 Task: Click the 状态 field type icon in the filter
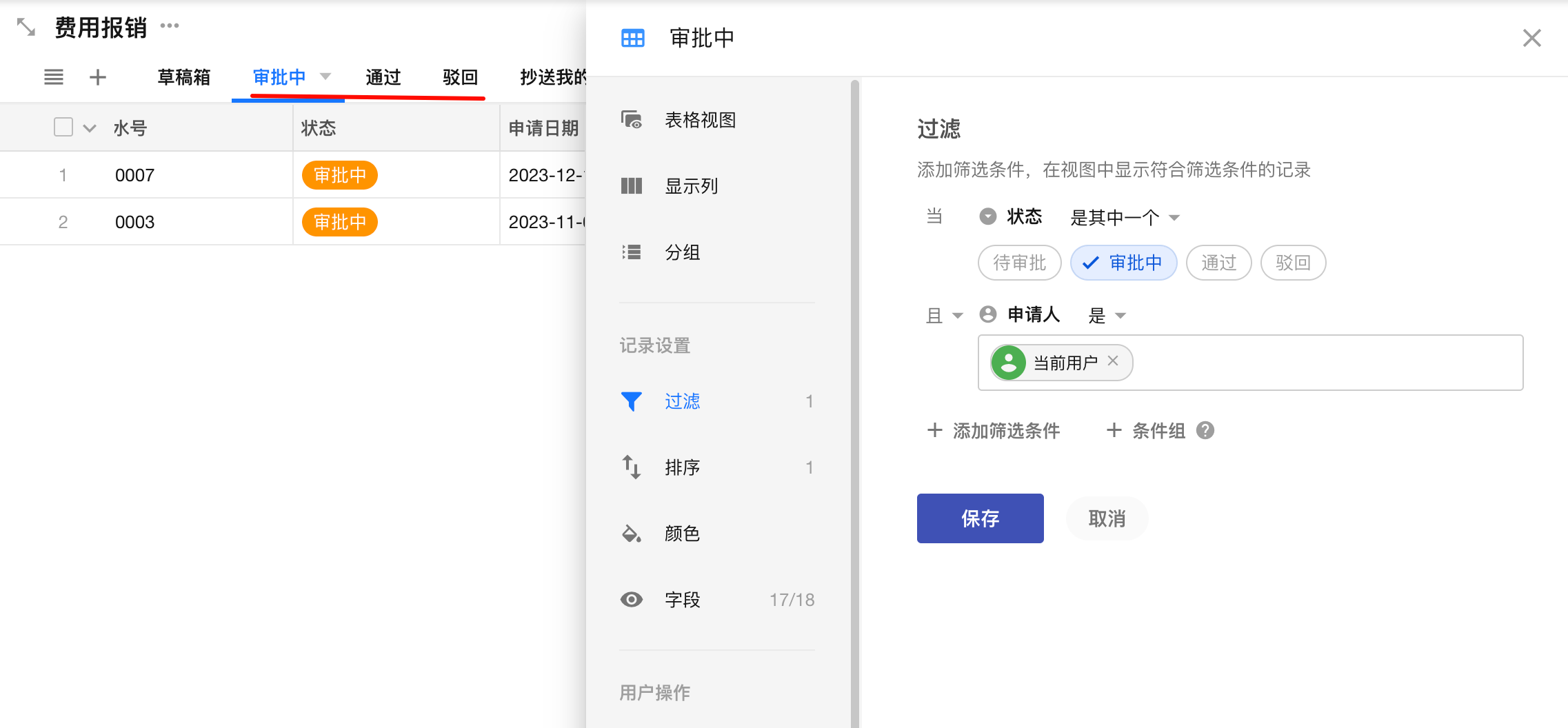988,216
